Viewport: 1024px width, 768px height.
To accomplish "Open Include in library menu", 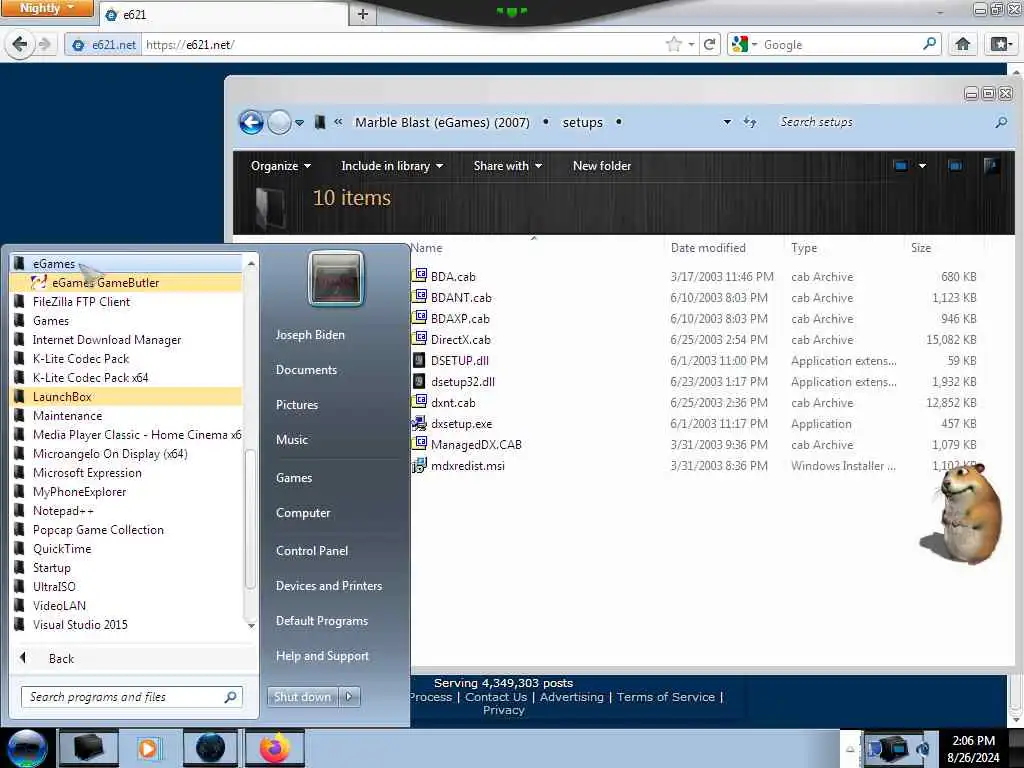I will pyautogui.click(x=392, y=166).
